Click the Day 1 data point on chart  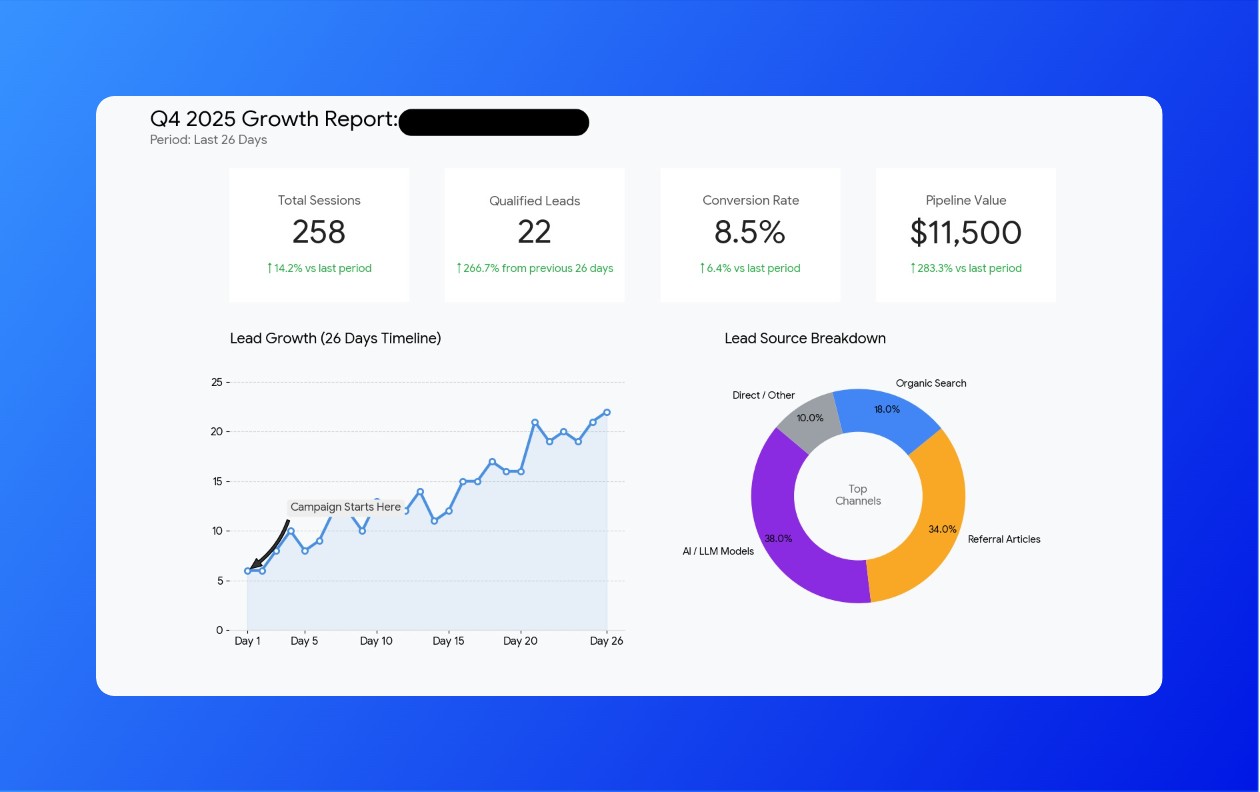[x=248, y=571]
